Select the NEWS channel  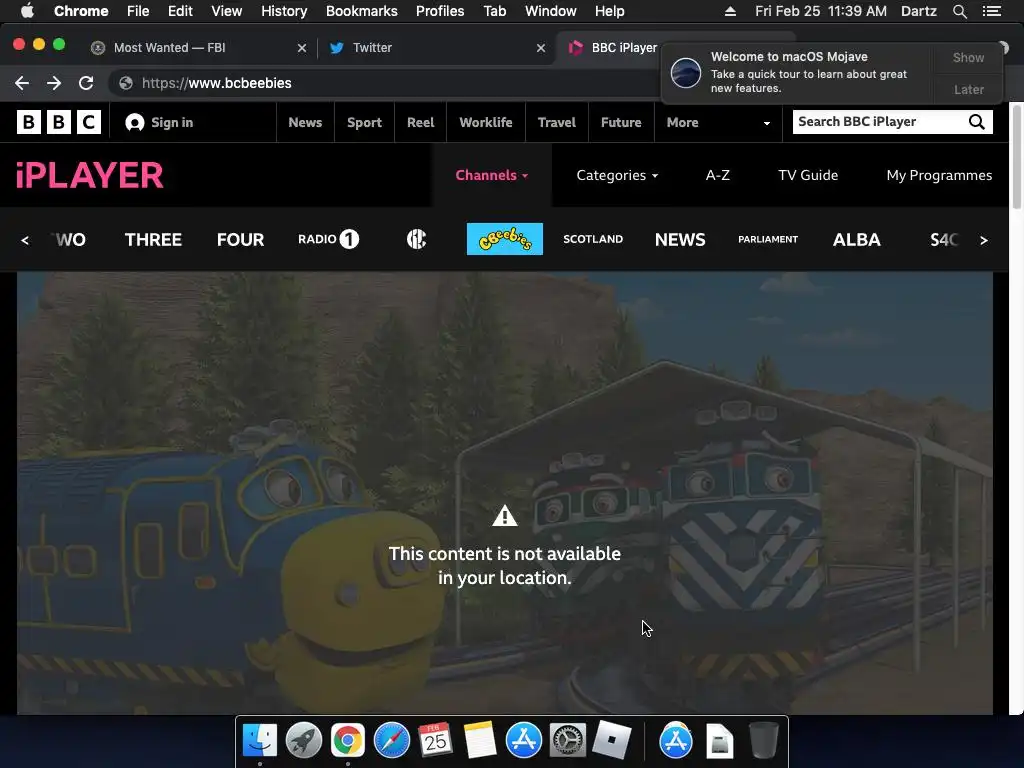coord(680,240)
